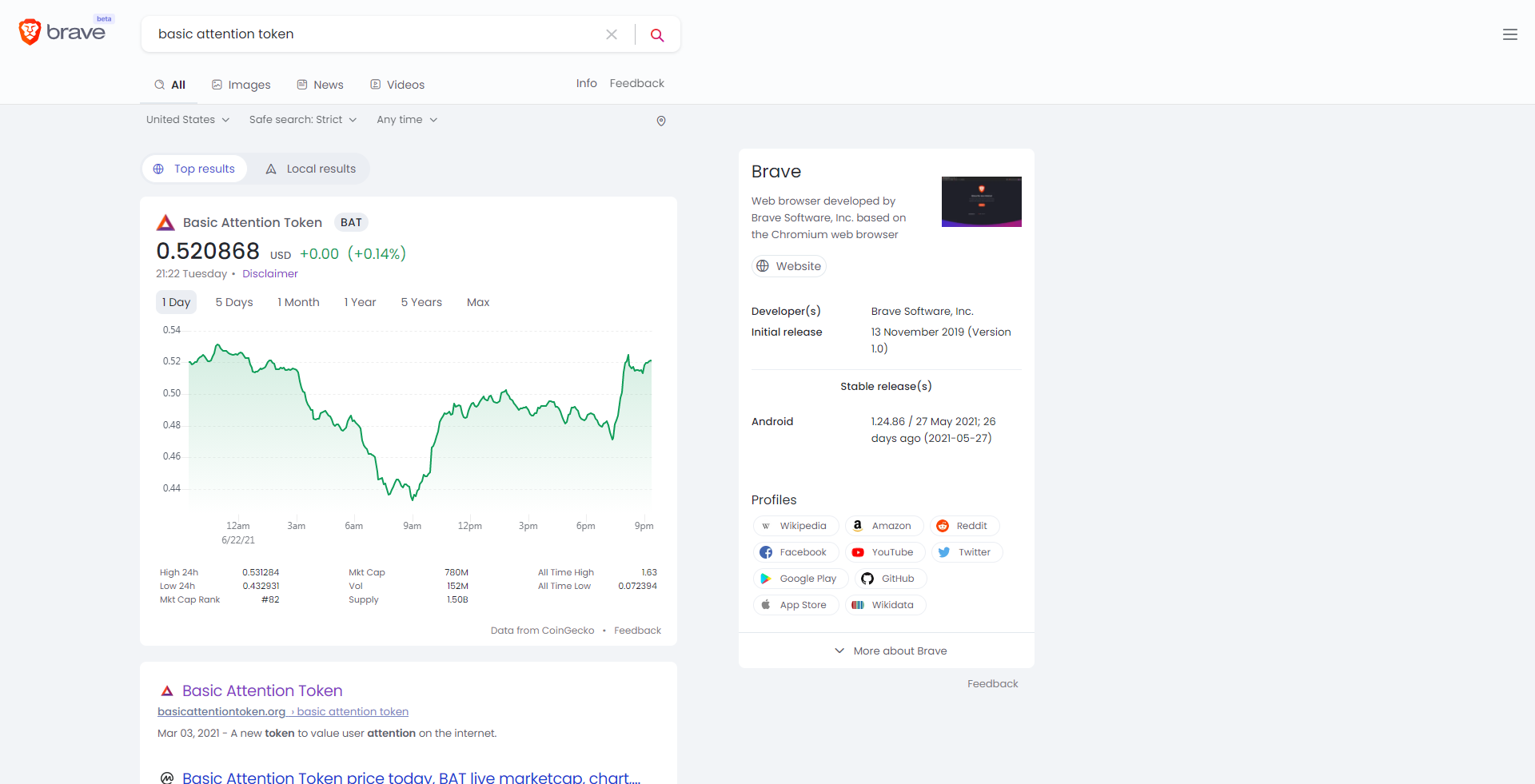
Task: Click the magnifier search button
Action: coord(657,34)
